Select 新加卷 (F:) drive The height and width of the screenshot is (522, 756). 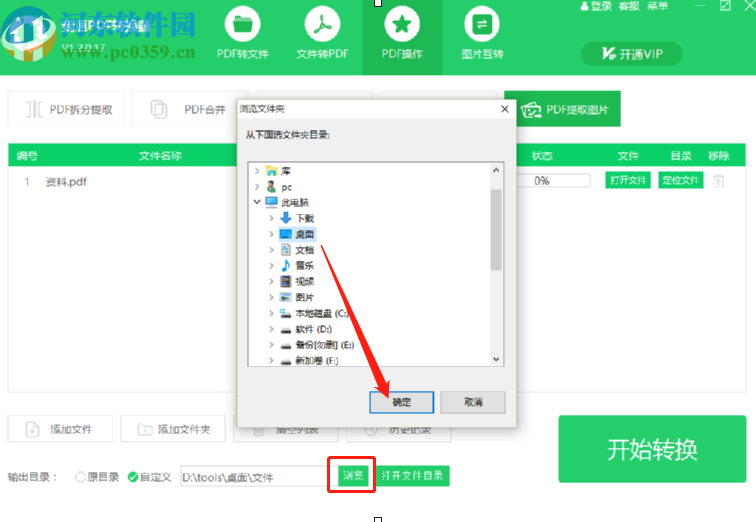pos(310,360)
